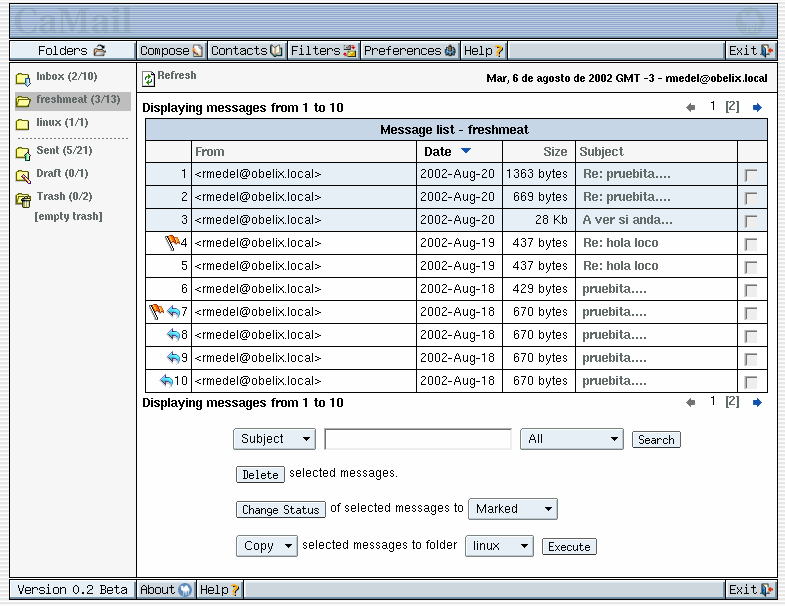785x606 pixels.
Task: Open the Inbox folder icon
Action: (23, 78)
